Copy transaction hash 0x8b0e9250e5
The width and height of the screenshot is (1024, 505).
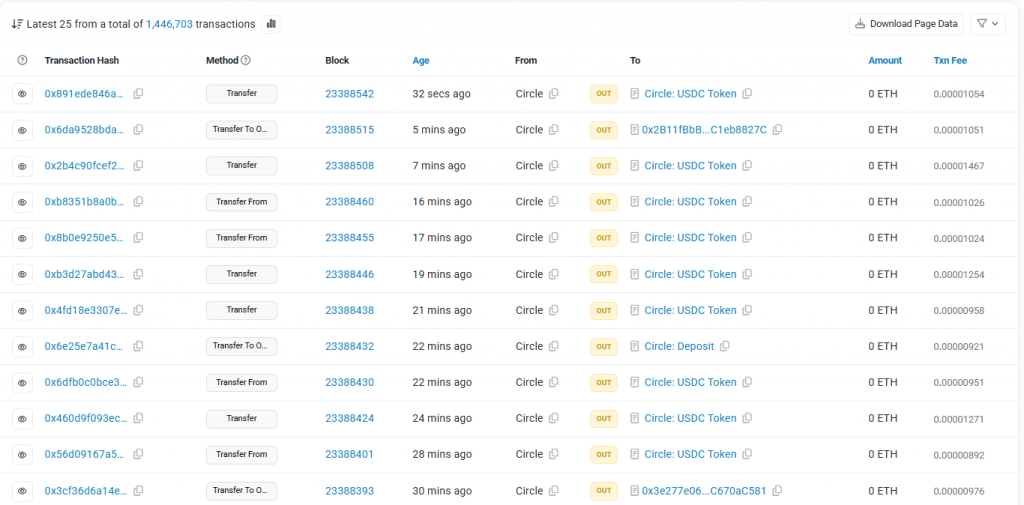(x=138, y=238)
